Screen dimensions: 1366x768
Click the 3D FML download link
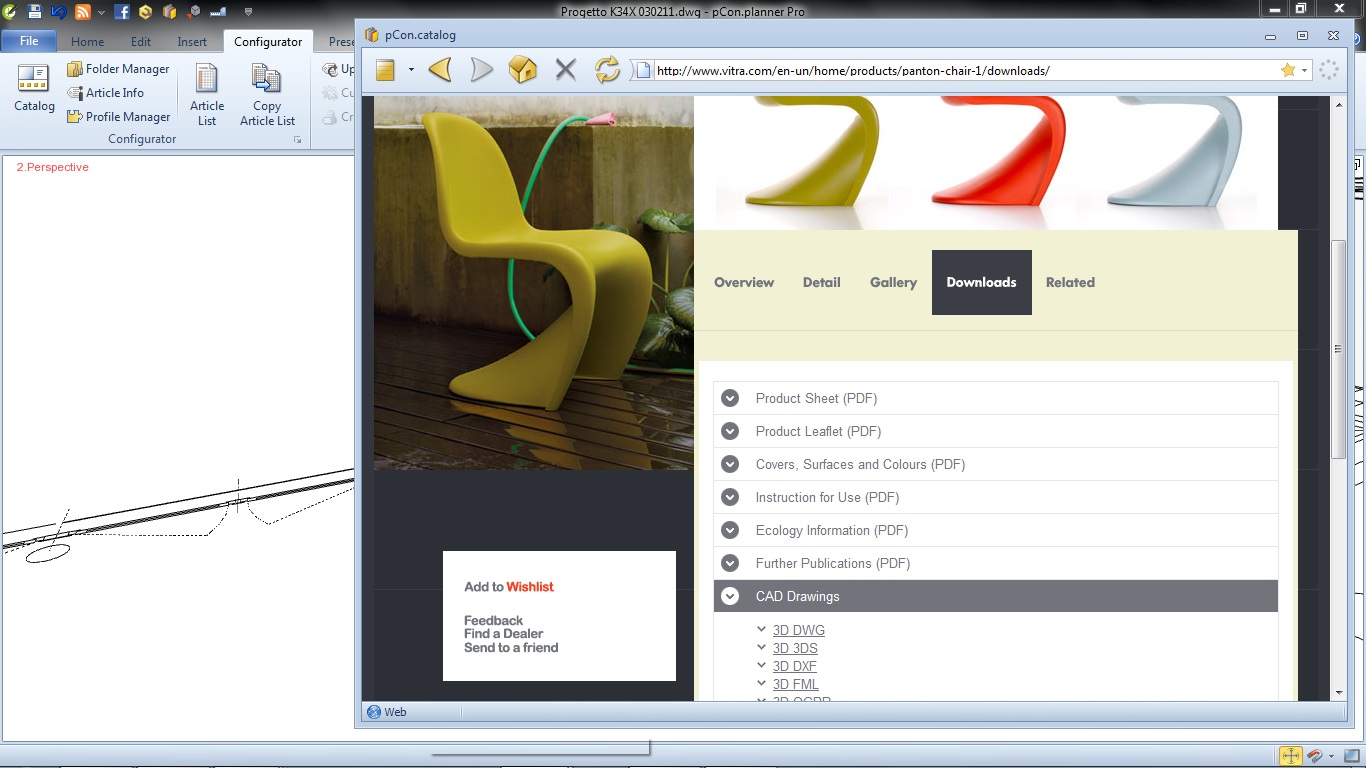pyautogui.click(x=796, y=684)
